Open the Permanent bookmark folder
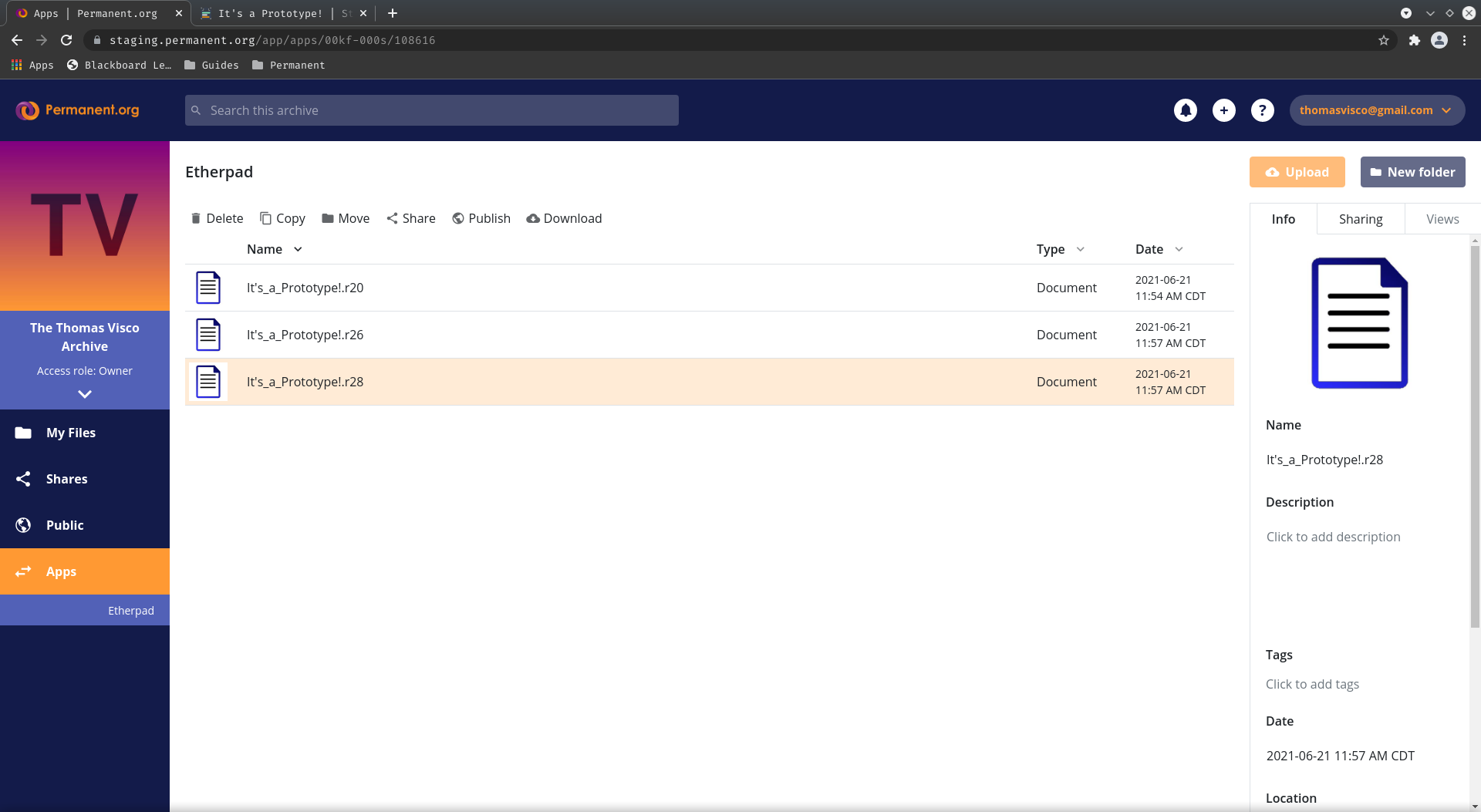Image resolution: width=1481 pixels, height=812 pixels. pyautogui.click(x=288, y=65)
